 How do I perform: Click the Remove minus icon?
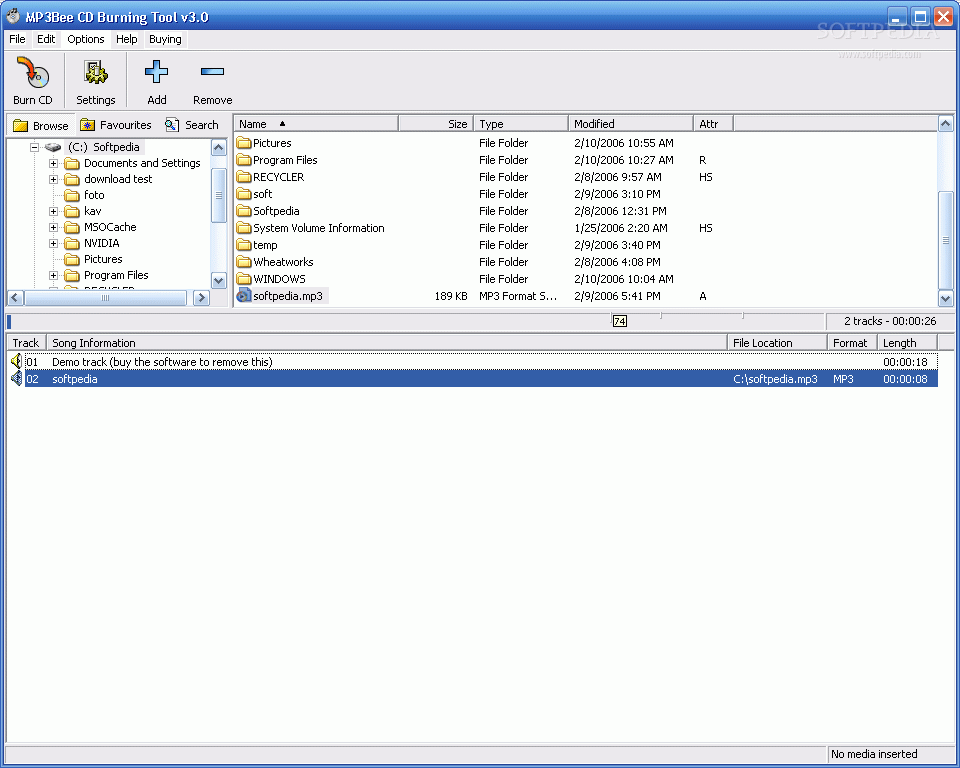tap(212, 72)
